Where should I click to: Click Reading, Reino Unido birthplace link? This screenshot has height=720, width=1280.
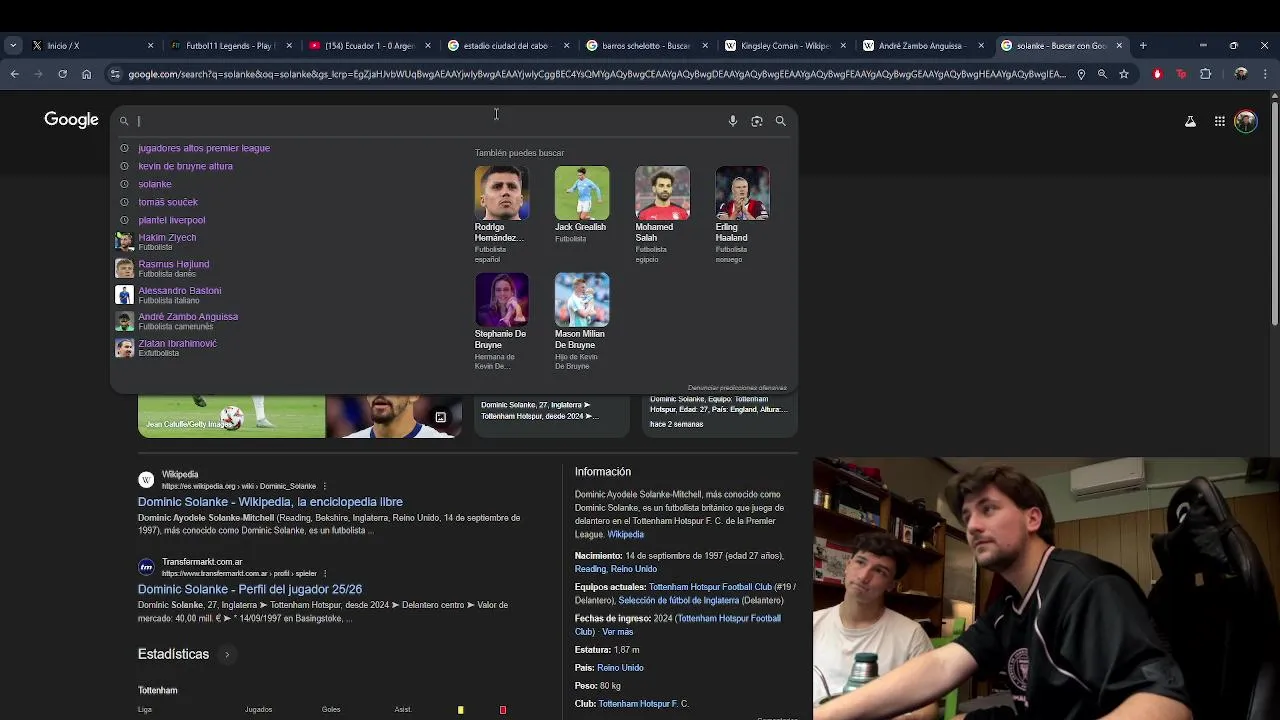click(616, 569)
